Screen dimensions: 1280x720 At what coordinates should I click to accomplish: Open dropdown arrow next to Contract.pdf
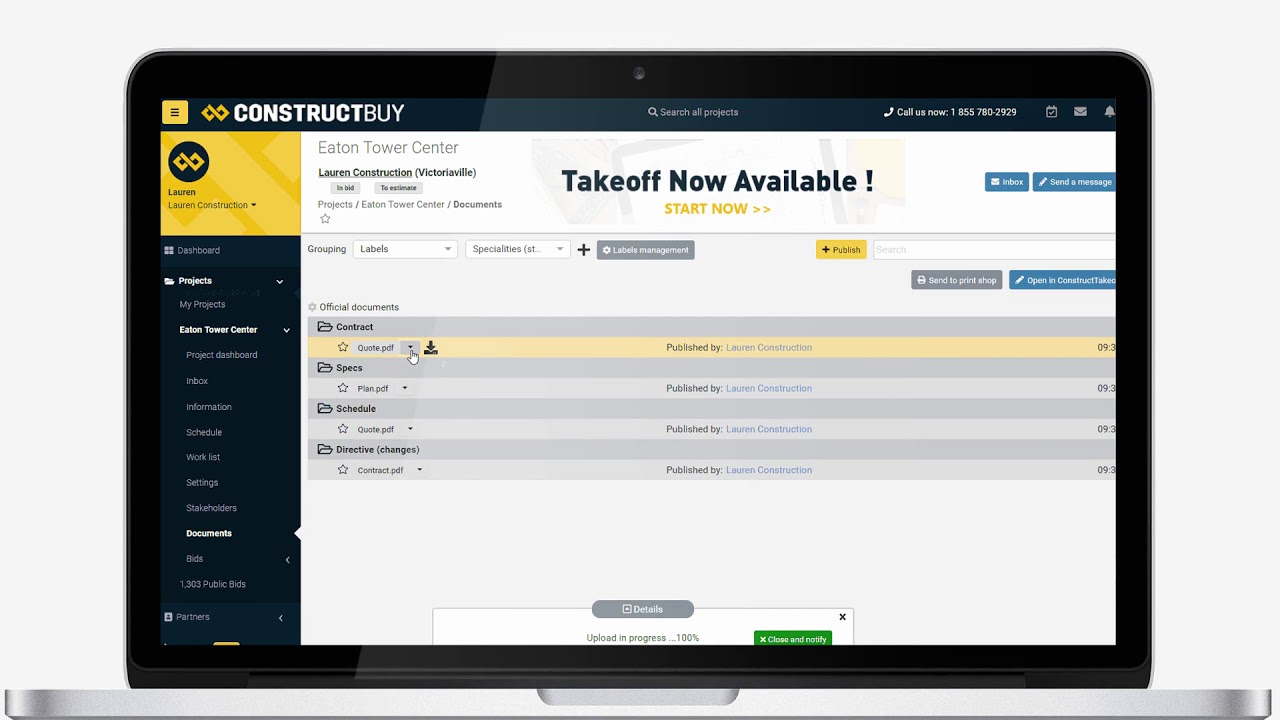(x=419, y=470)
